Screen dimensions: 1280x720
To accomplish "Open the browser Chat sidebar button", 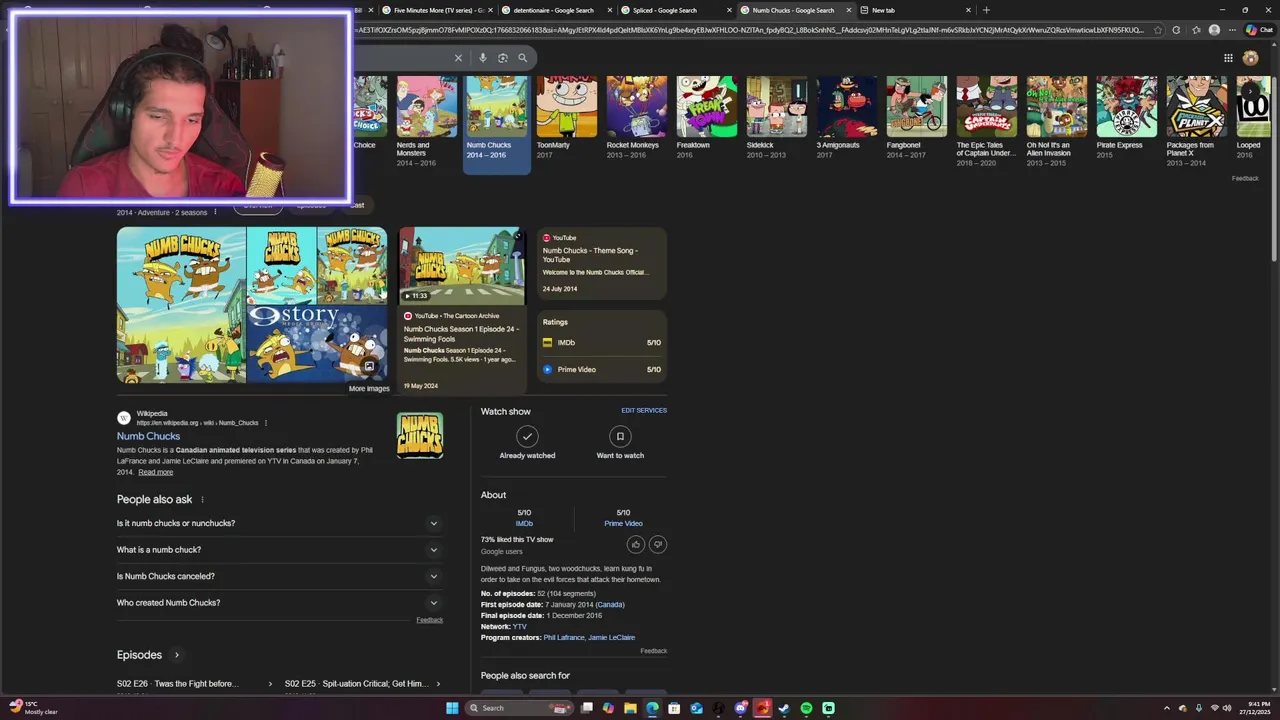I will click(x=1258, y=30).
